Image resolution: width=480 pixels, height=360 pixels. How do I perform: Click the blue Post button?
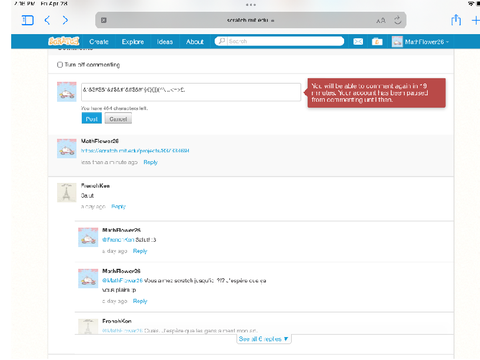92,118
